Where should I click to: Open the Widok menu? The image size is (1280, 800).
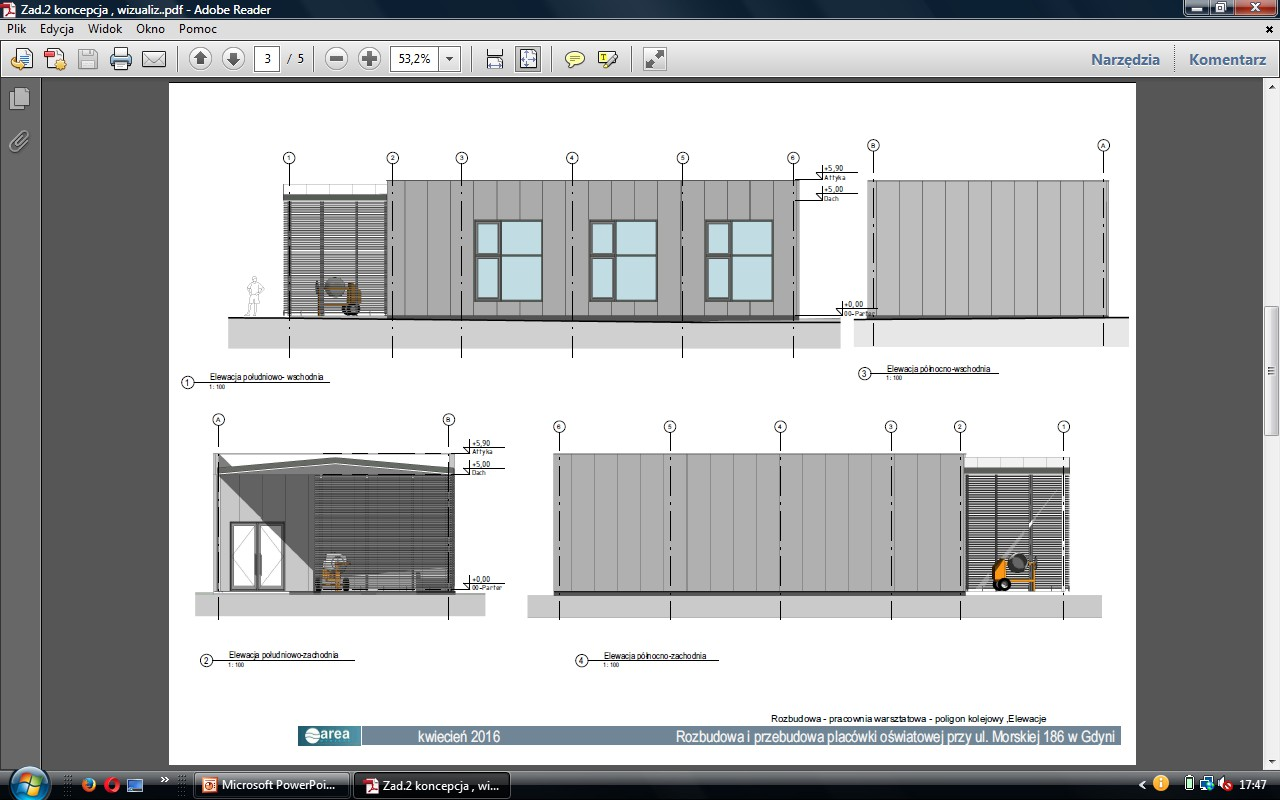pyautogui.click(x=105, y=29)
